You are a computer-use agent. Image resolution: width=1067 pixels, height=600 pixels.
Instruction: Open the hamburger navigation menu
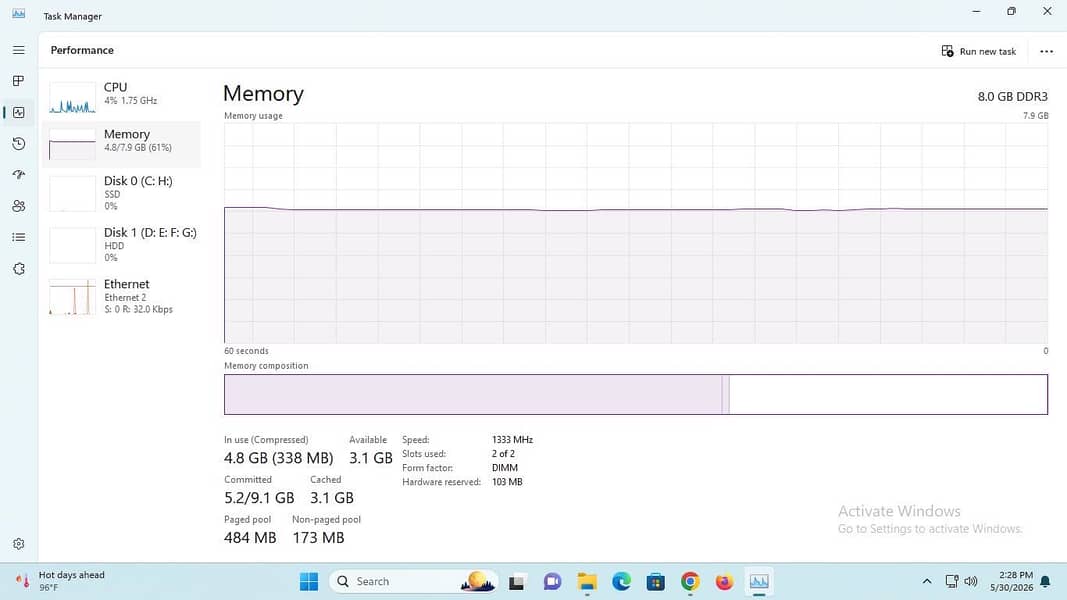click(18, 50)
